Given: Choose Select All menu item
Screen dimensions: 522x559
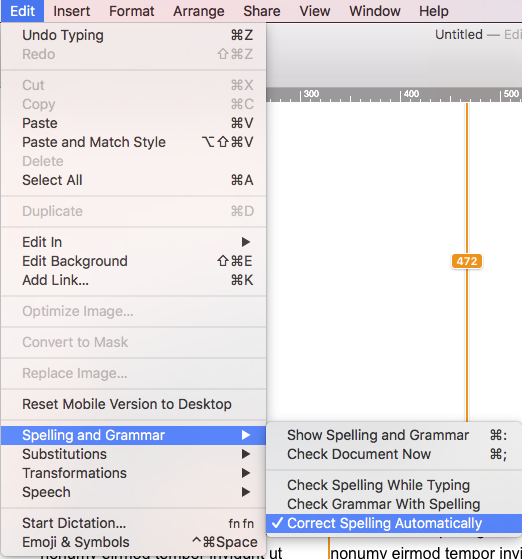Looking at the screenshot, I should coord(133,180).
